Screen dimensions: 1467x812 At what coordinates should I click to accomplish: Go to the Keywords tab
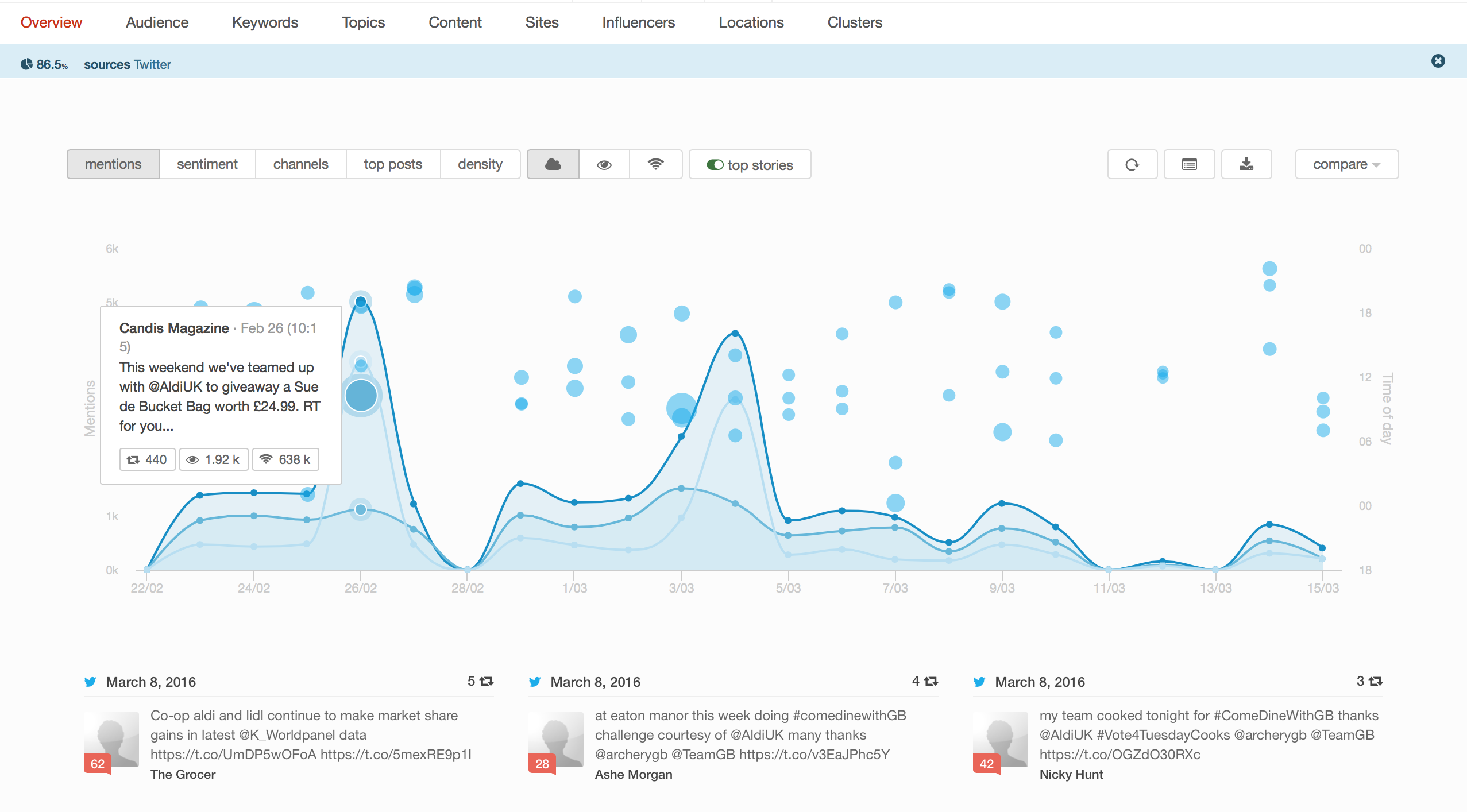[265, 22]
